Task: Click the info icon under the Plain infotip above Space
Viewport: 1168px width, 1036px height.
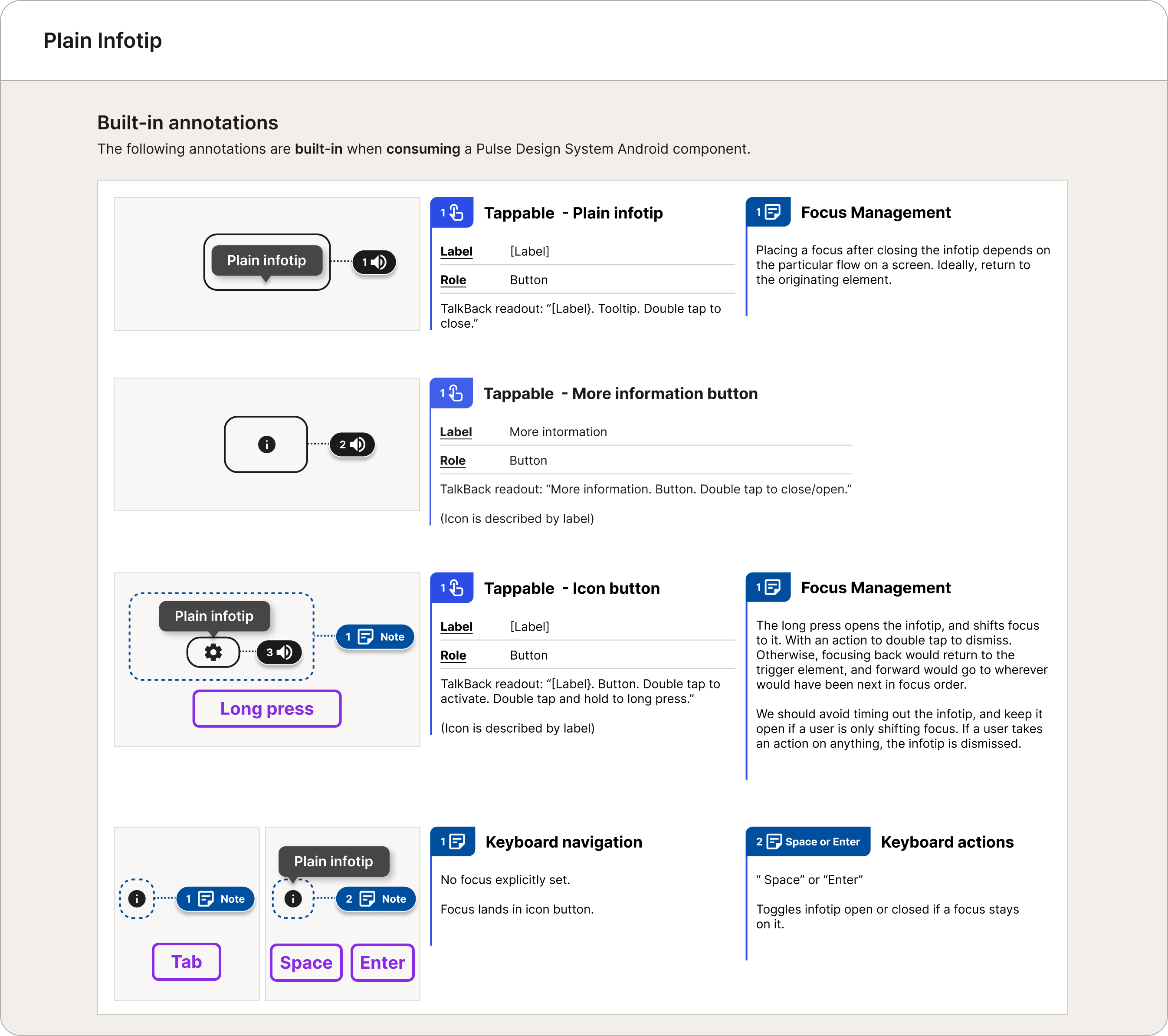Action: [293, 899]
